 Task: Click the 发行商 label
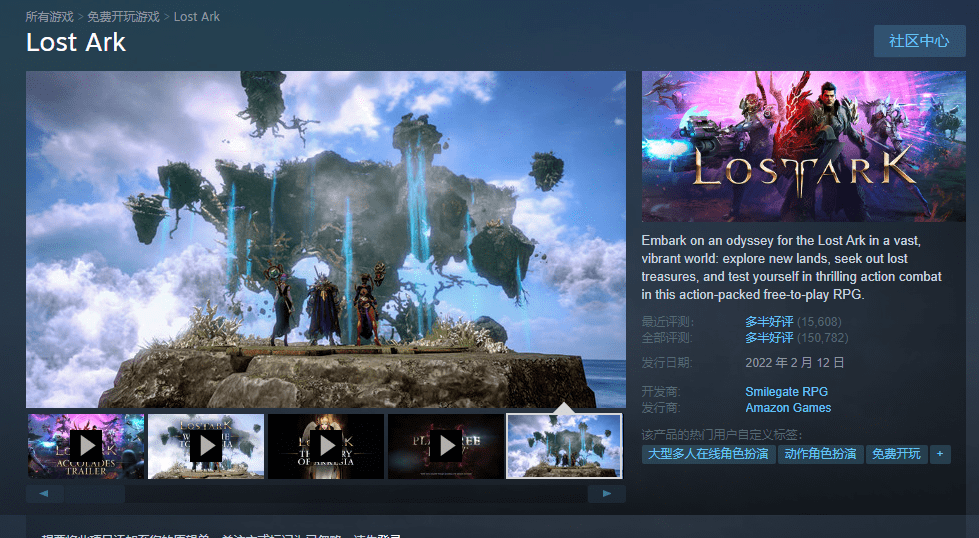[x=661, y=408]
